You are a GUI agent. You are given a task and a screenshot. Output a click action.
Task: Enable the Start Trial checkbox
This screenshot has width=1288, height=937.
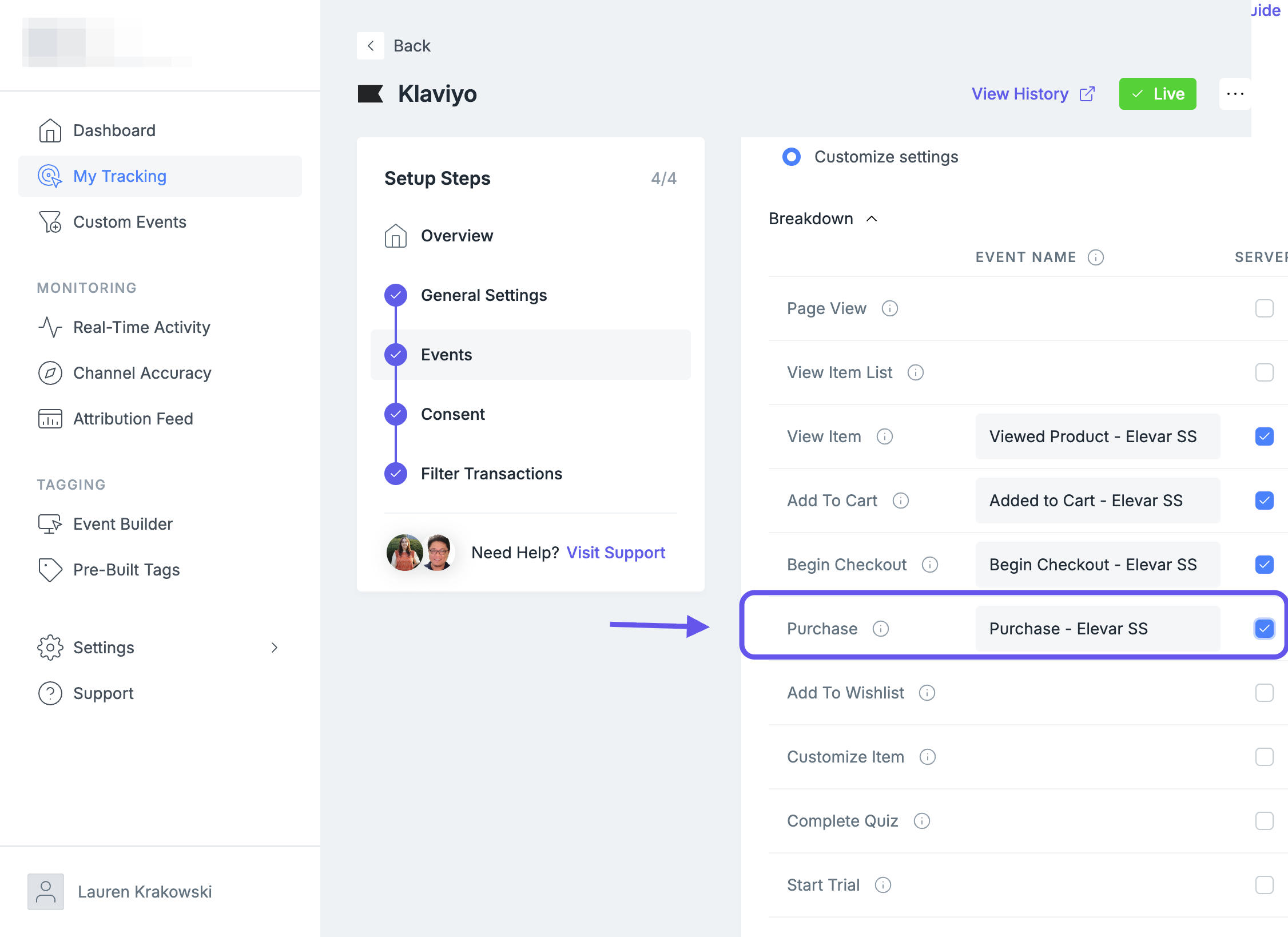pyautogui.click(x=1265, y=885)
